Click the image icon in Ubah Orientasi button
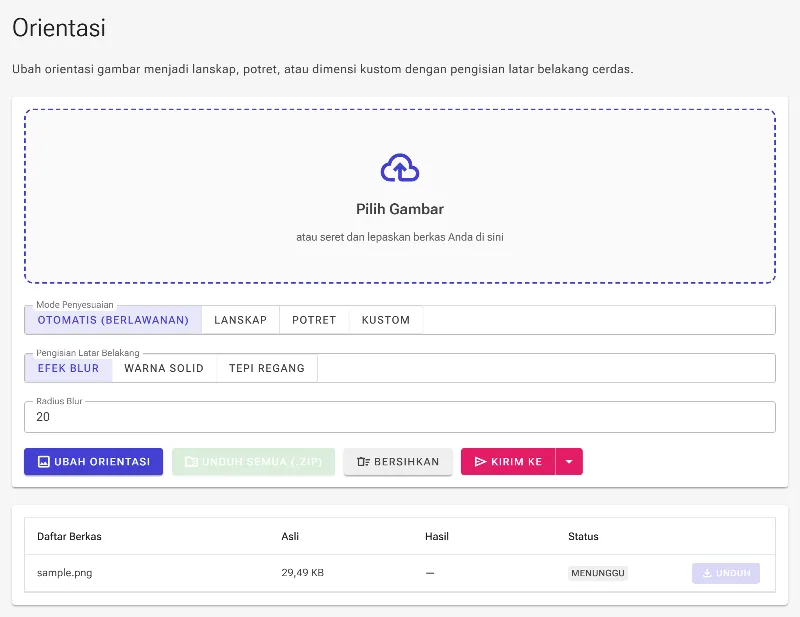This screenshot has width=800, height=617. 44,462
